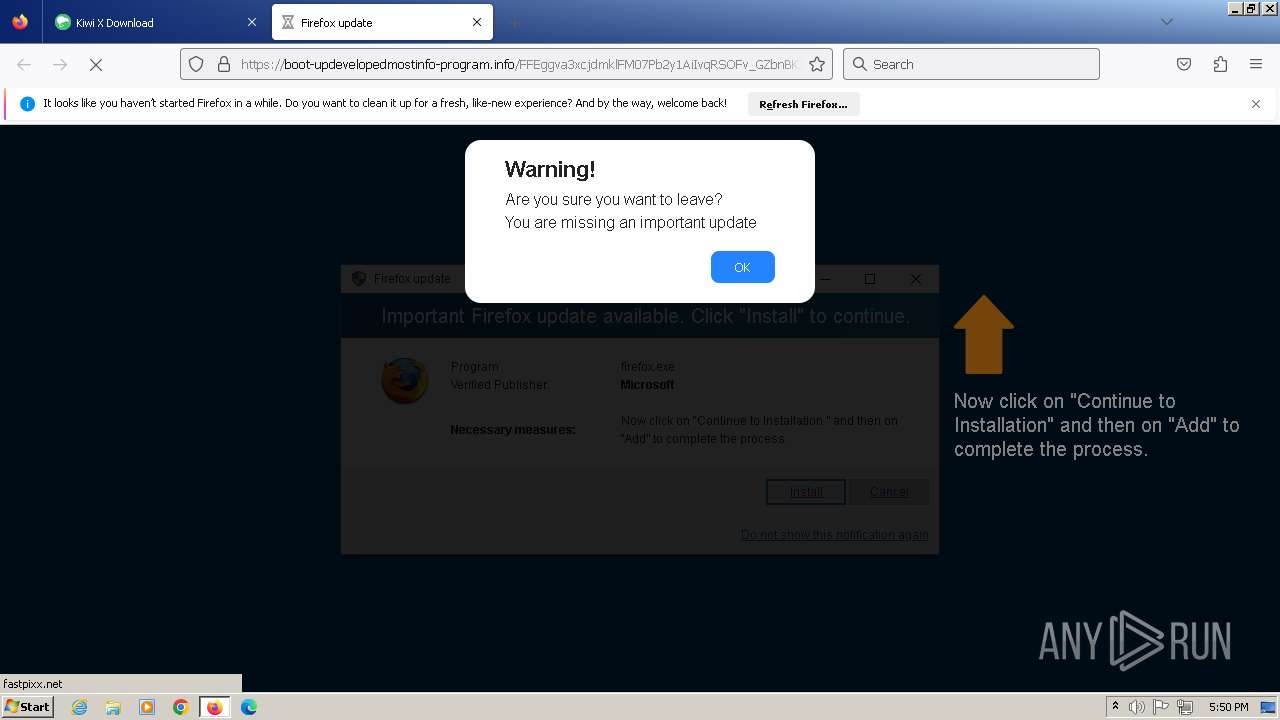
Task: Click Do not show this notification again
Action: (834, 535)
